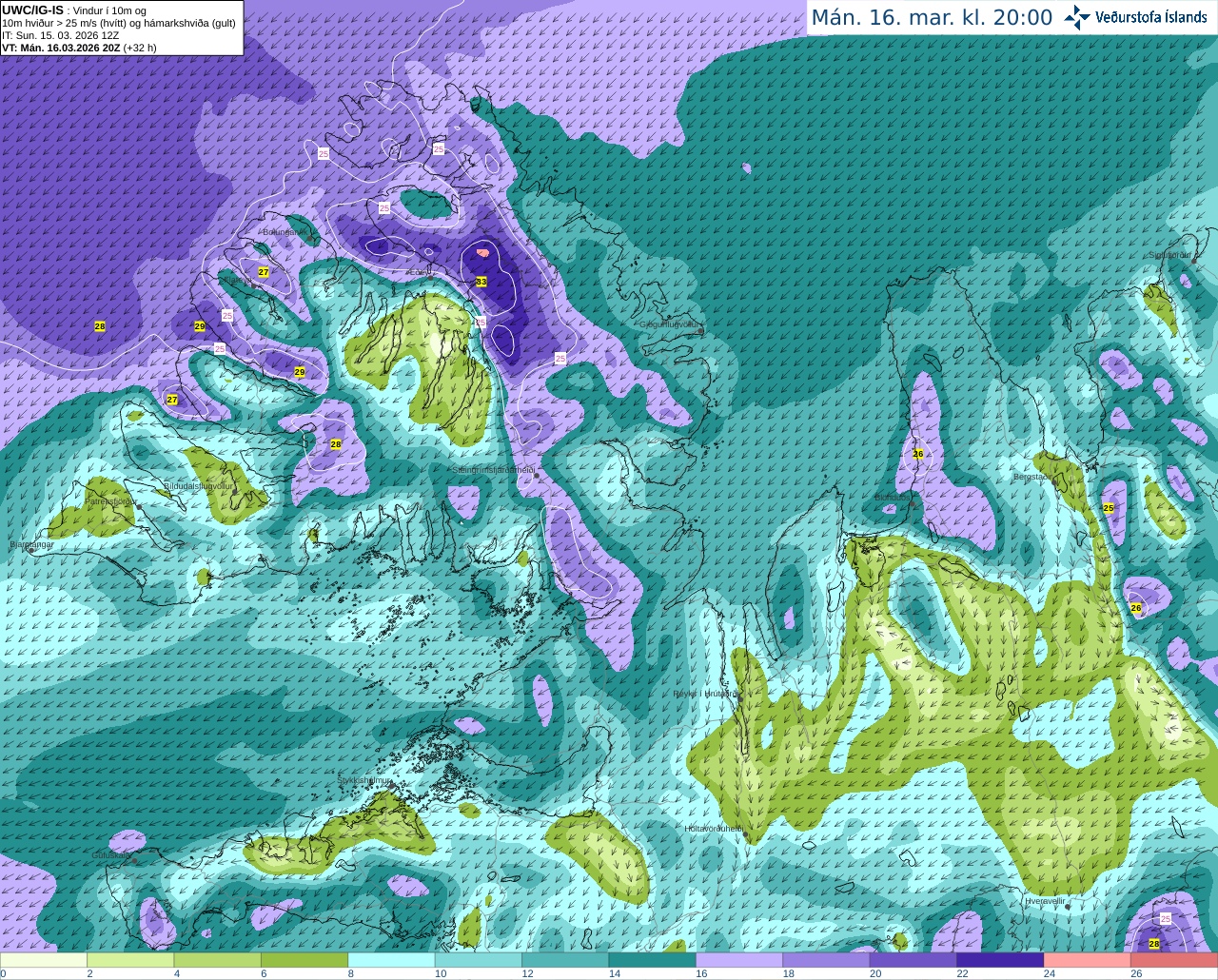Click the pink 24–26 m/s legend swatch
The height and width of the screenshot is (980, 1218).
point(1088,960)
